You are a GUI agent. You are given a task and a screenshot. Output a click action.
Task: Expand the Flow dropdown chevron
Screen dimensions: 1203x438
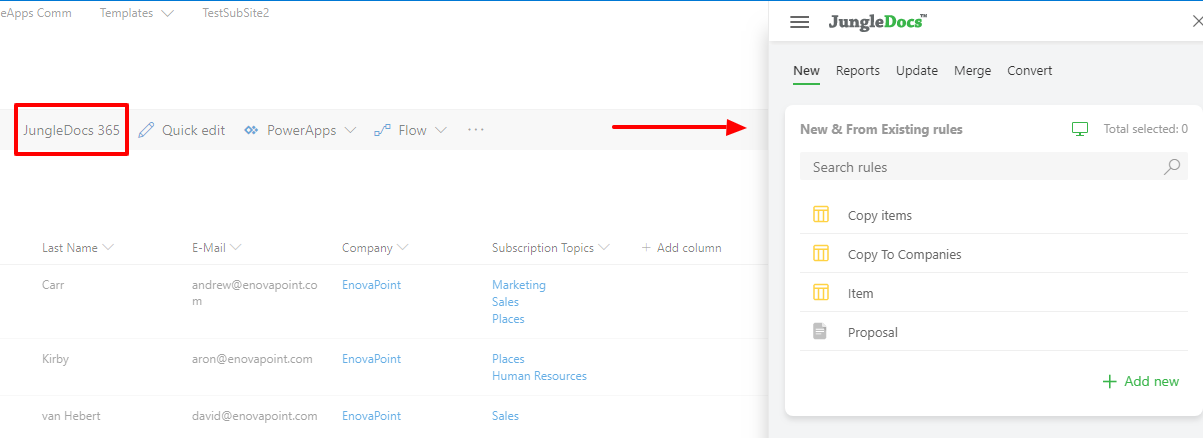(x=440, y=130)
